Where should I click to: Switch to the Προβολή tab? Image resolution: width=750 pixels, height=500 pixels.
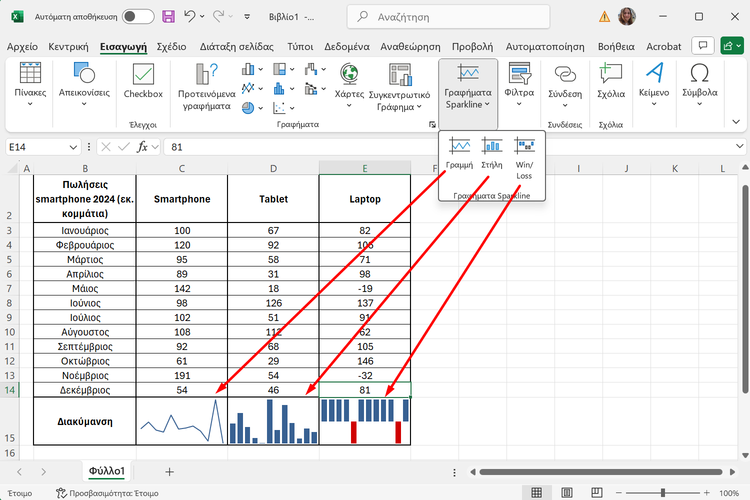472,46
